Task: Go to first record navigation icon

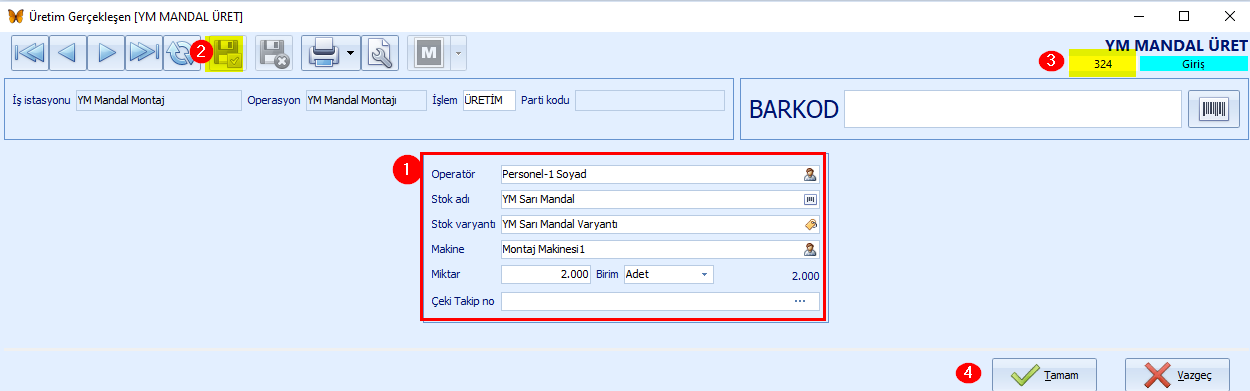Action: click(29, 53)
